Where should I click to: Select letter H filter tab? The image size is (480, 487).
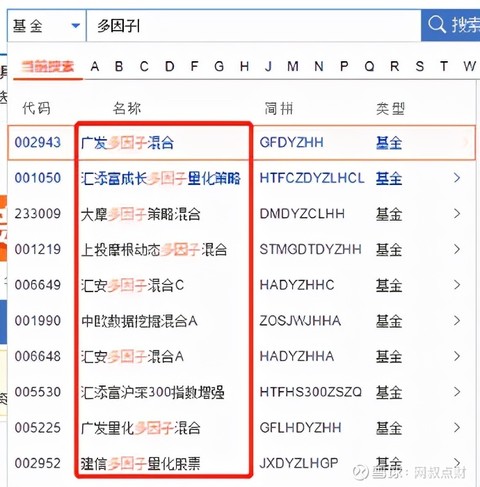244,67
